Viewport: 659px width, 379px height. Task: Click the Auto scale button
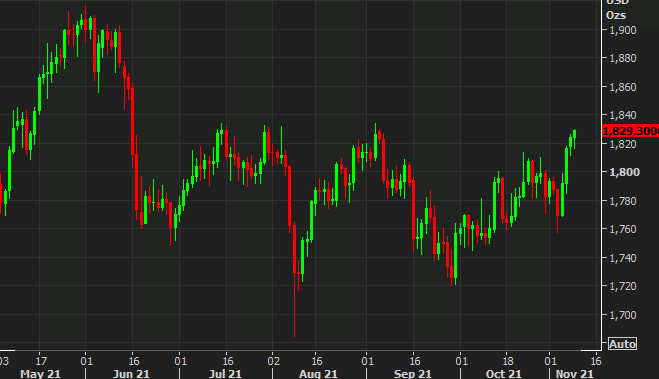coord(622,344)
